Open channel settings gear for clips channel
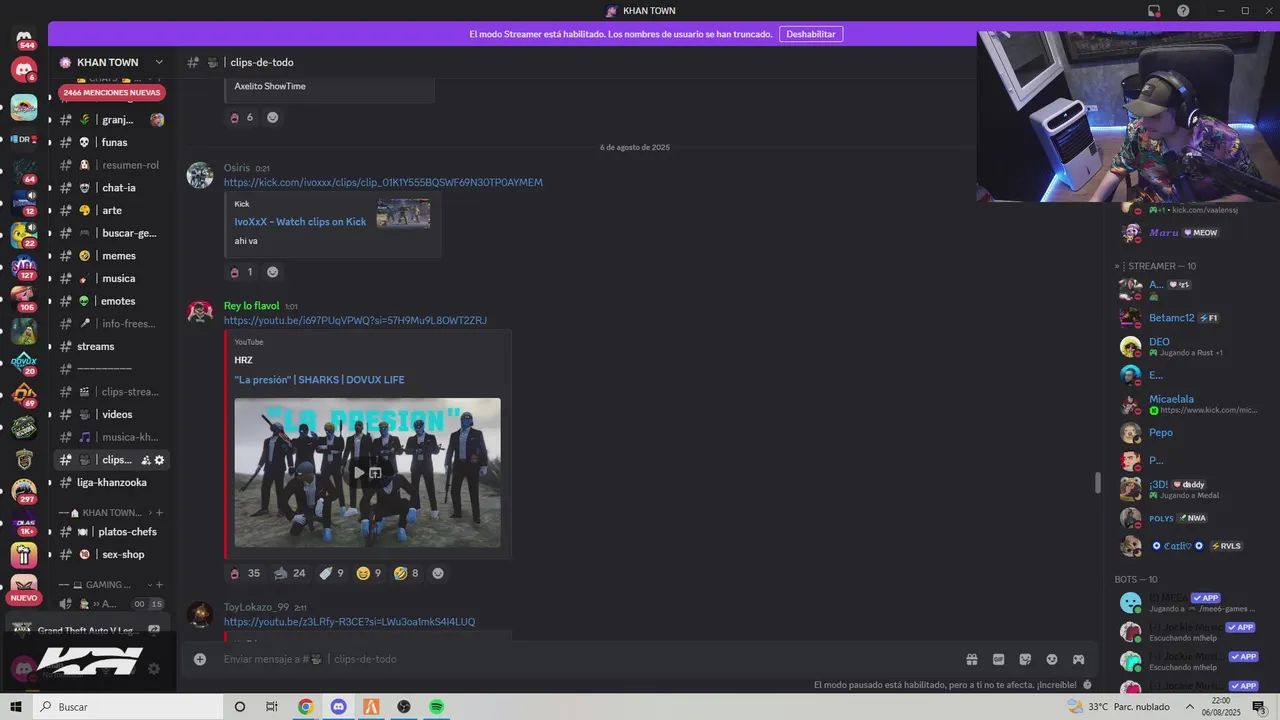Image resolution: width=1280 pixels, height=720 pixels. pos(159,460)
